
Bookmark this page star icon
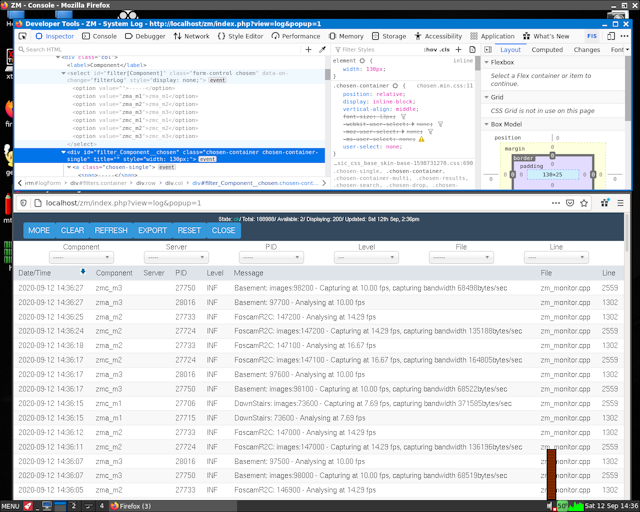pyautogui.click(x=584, y=203)
